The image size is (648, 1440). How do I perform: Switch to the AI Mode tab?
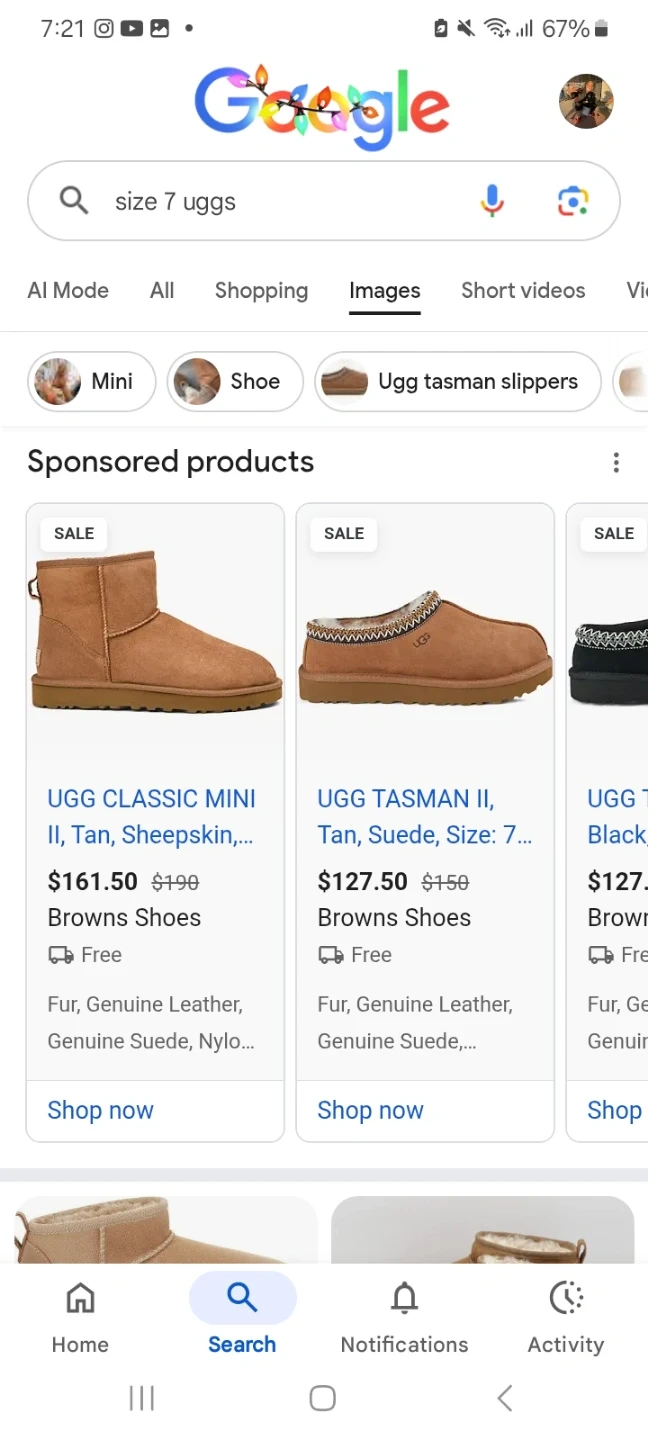[68, 291]
